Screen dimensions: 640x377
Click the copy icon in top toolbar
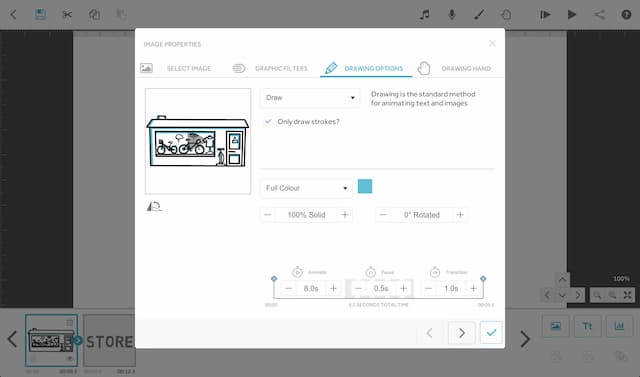(94, 15)
